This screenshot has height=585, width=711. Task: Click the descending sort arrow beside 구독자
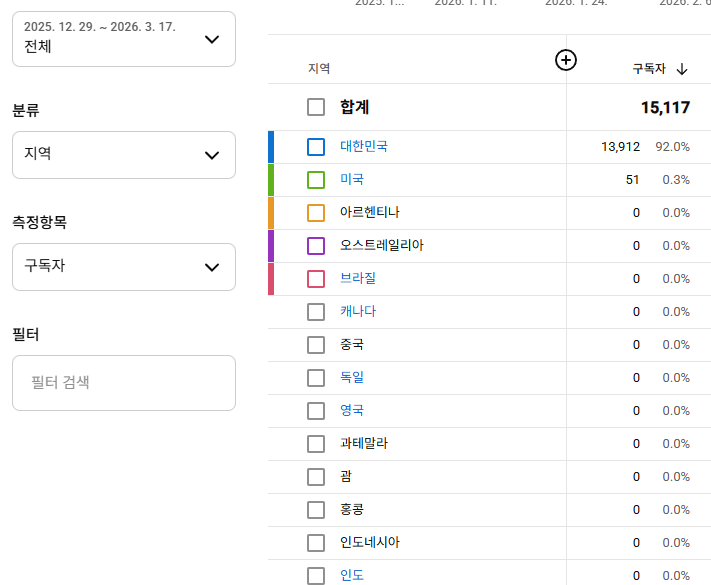[682, 69]
